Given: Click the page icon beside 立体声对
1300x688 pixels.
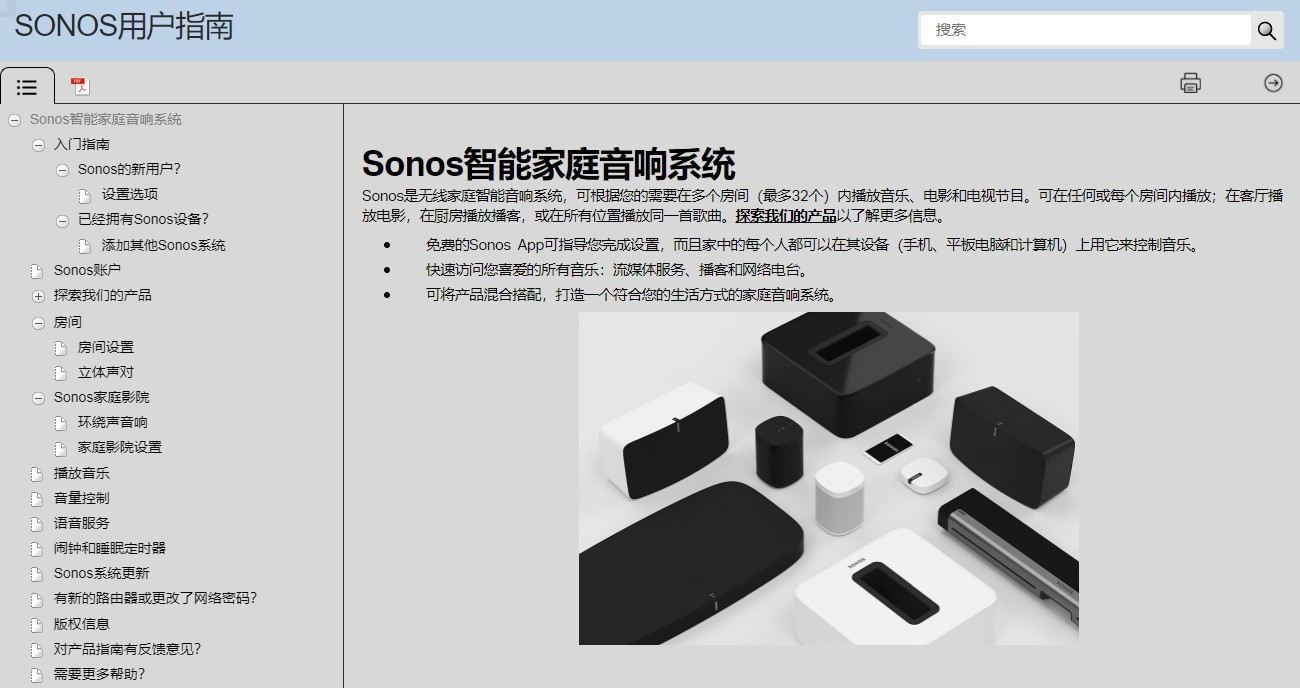Looking at the screenshot, I should pos(60,371).
